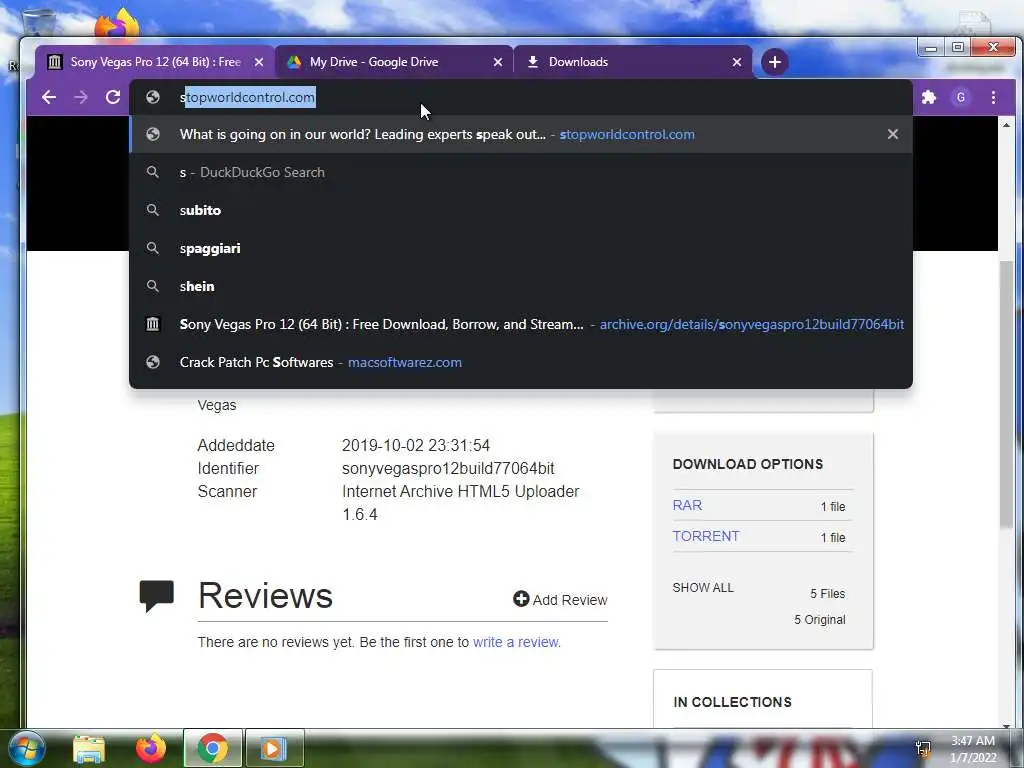Click the page vertical scrollbar thumb
Image resolution: width=1024 pixels, height=768 pixels.
pos(1006,392)
